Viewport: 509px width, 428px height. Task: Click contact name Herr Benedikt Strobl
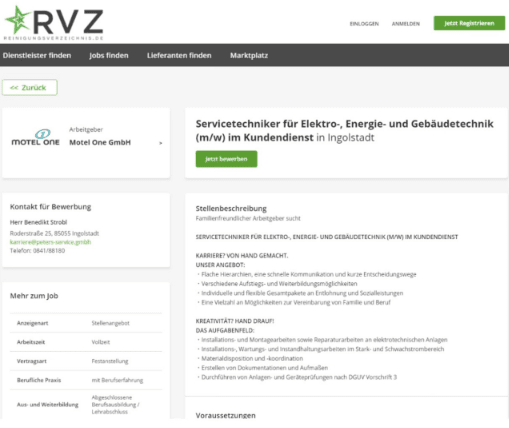tap(38, 222)
